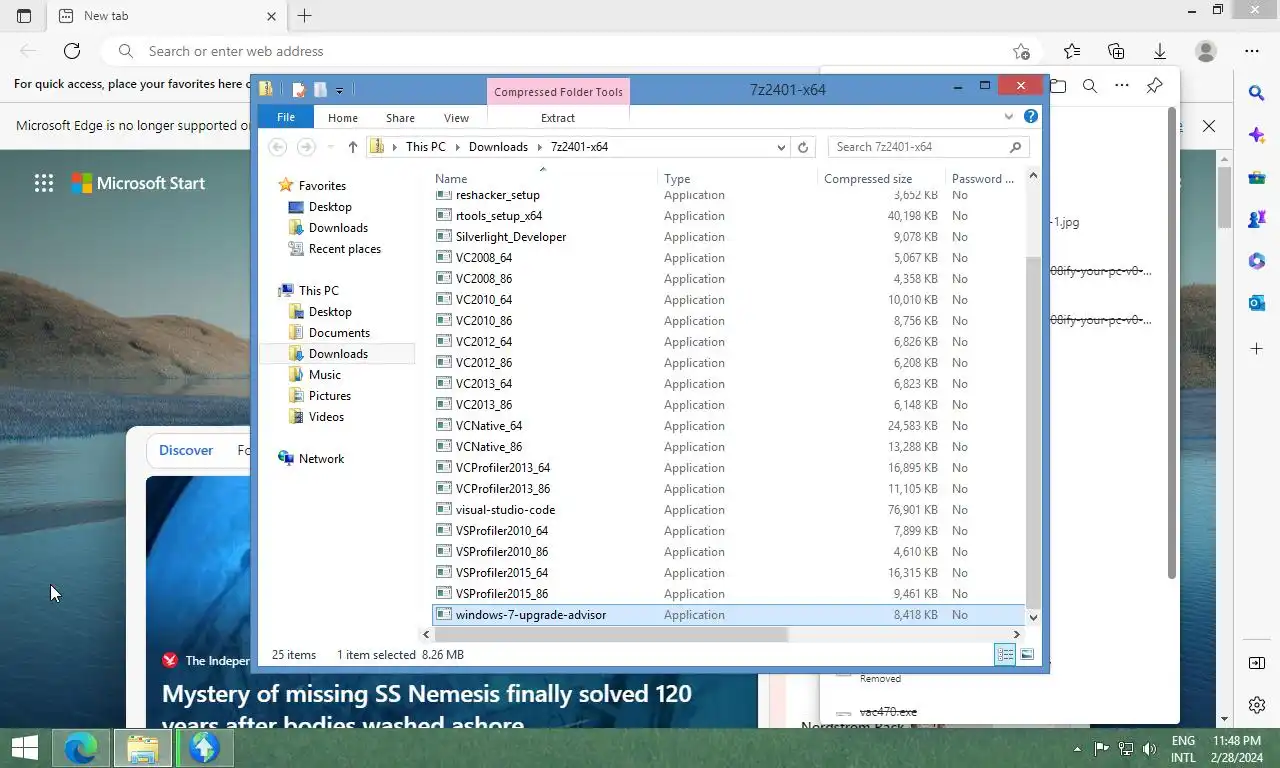Select Desktop under Favorites
This screenshot has width=1280, height=768.
tap(330, 207)
